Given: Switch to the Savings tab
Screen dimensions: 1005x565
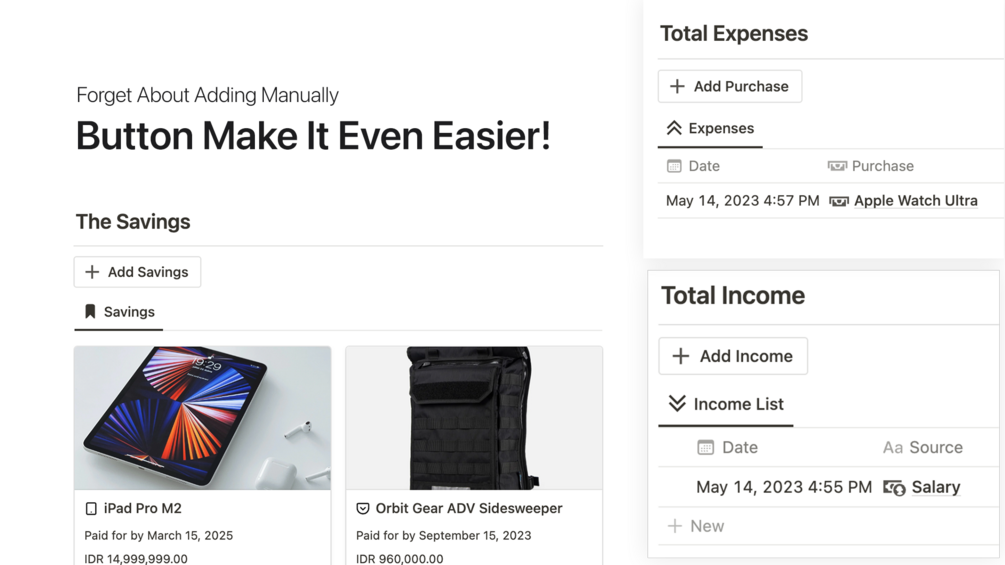Looking at the screenshot, I should click(119, 312).
